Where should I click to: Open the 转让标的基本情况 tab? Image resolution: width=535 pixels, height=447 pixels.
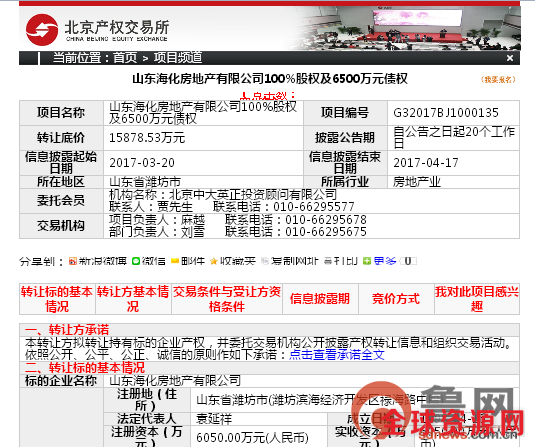[57, 299]
